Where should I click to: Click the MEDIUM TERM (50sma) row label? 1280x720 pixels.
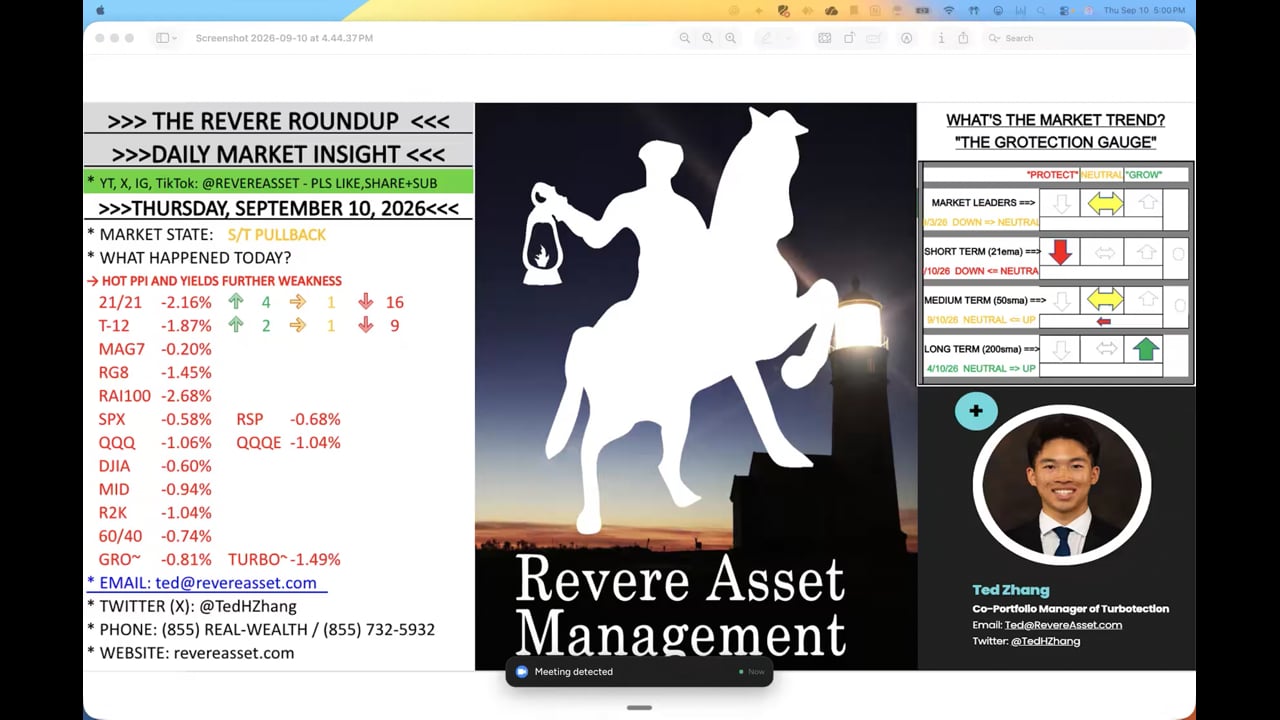click(x=985, y=300)
